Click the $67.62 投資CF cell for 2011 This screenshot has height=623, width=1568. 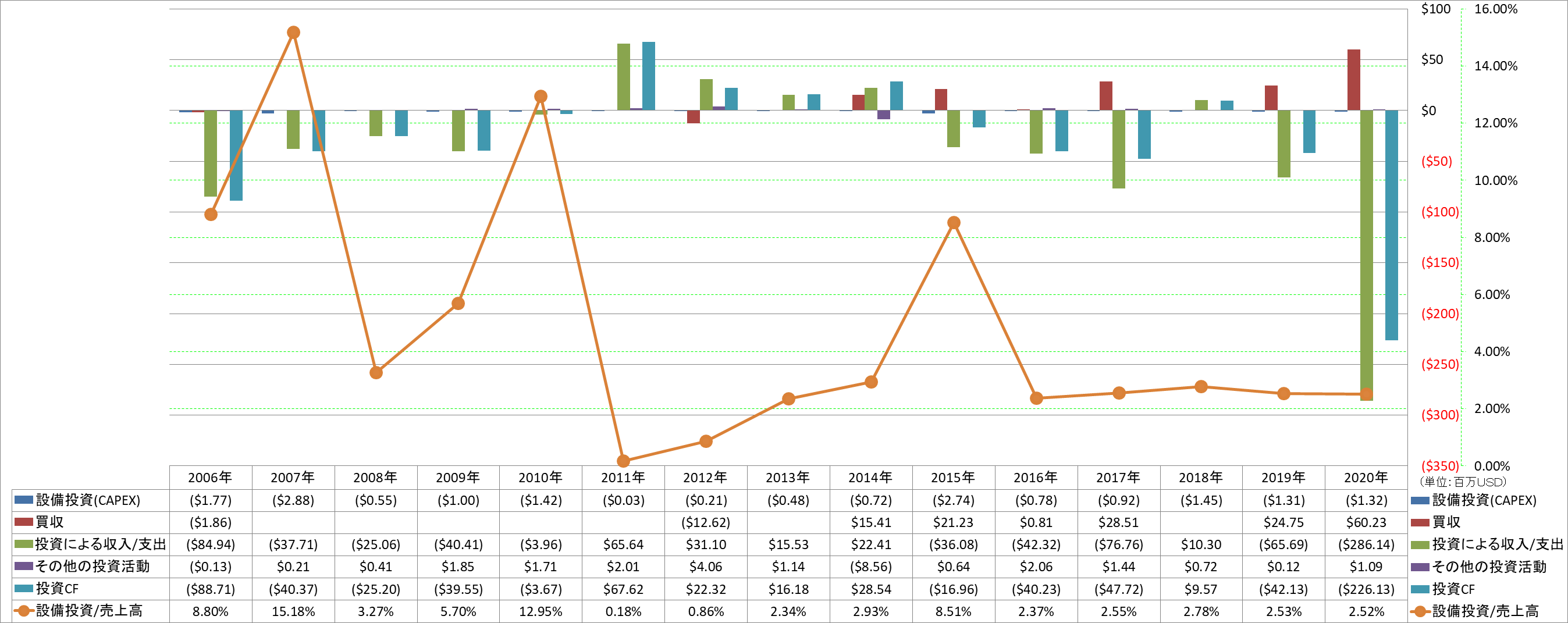(623, 589)
